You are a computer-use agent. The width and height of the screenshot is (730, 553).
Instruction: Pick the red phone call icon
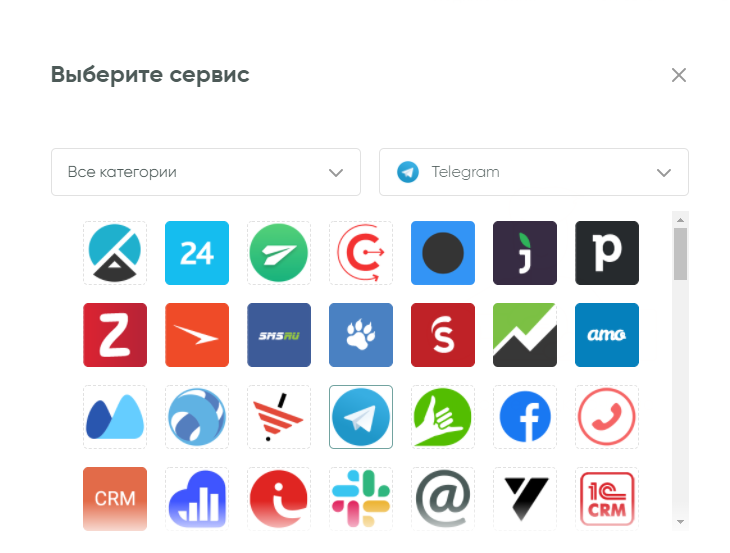point(607,417)
